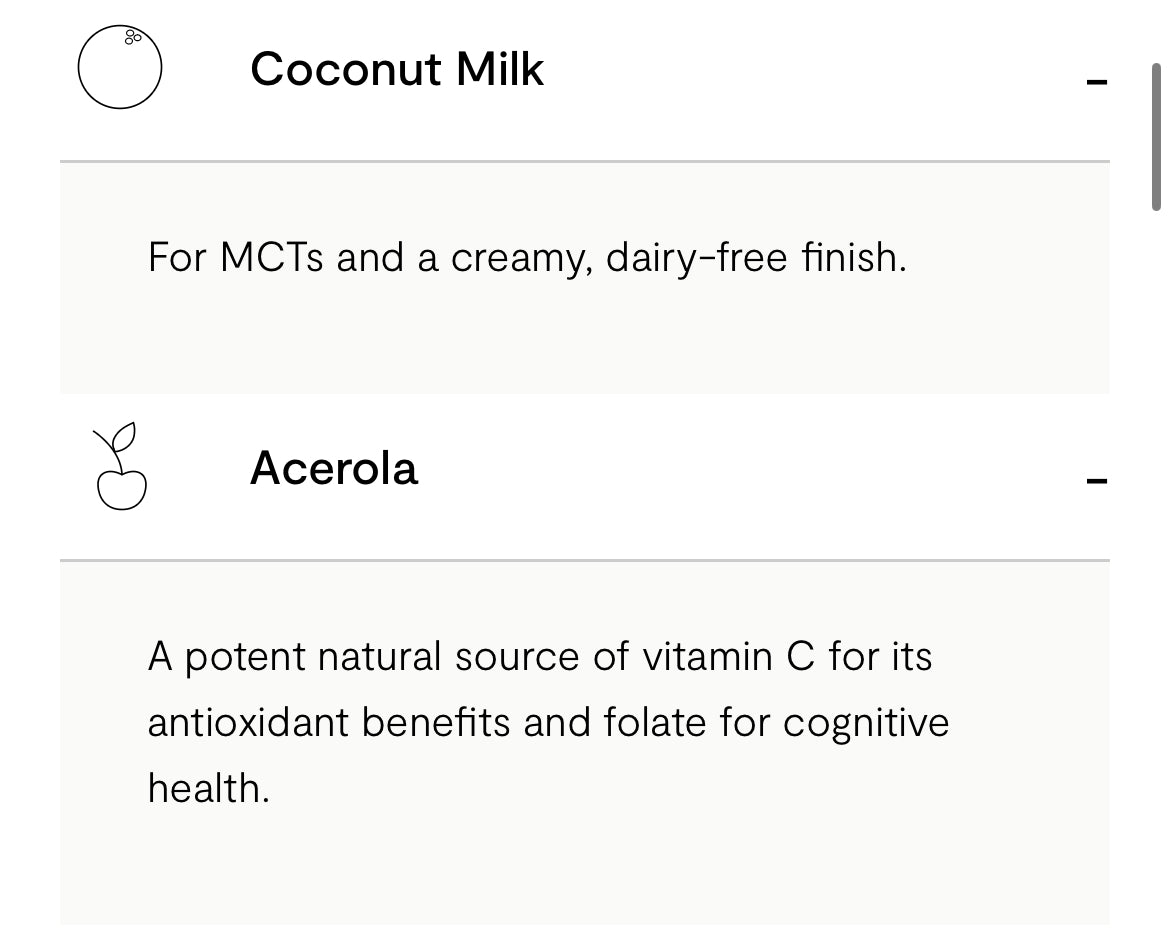Click the page scrollbar thumb
Screen dimensions: 1170x946
pos(1156,135)
